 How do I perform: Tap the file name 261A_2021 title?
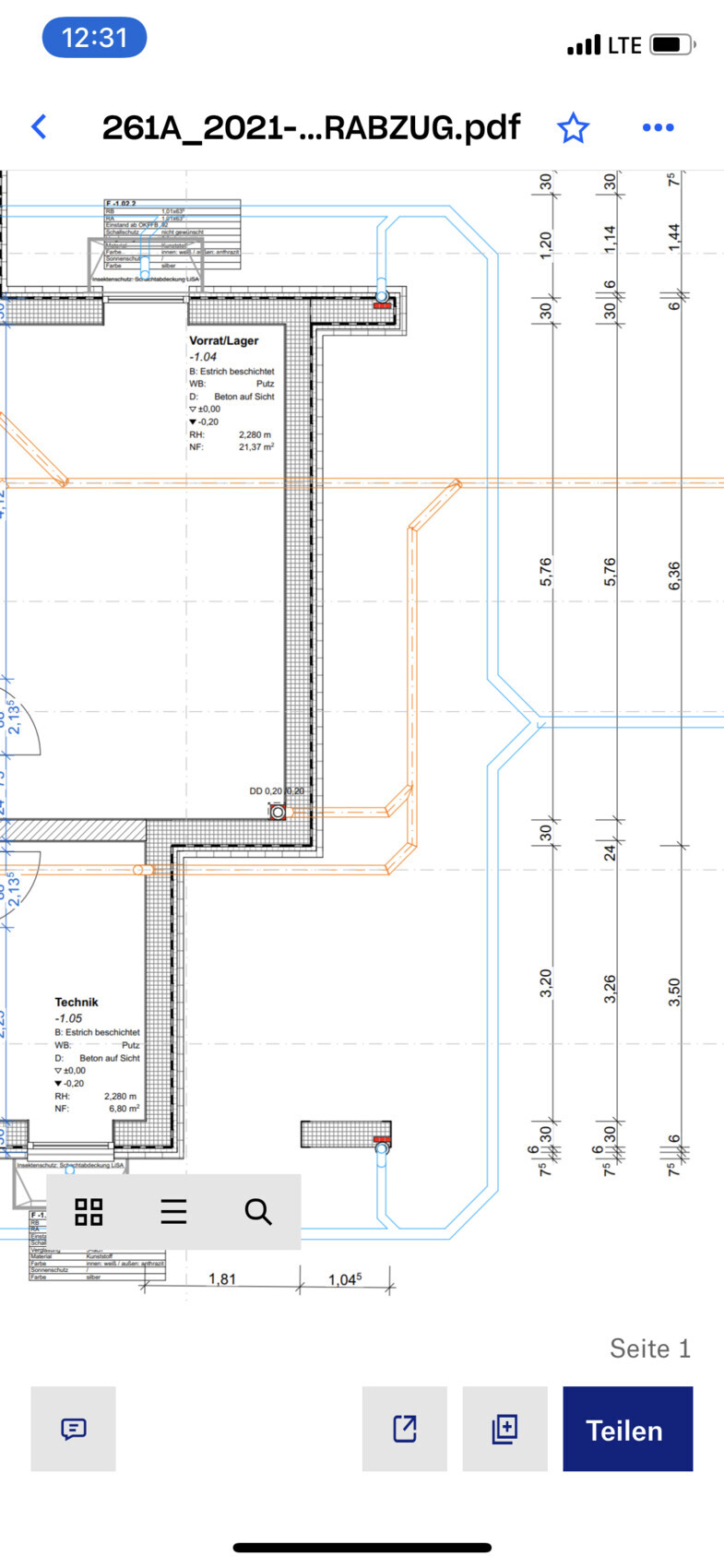point(311,127)
